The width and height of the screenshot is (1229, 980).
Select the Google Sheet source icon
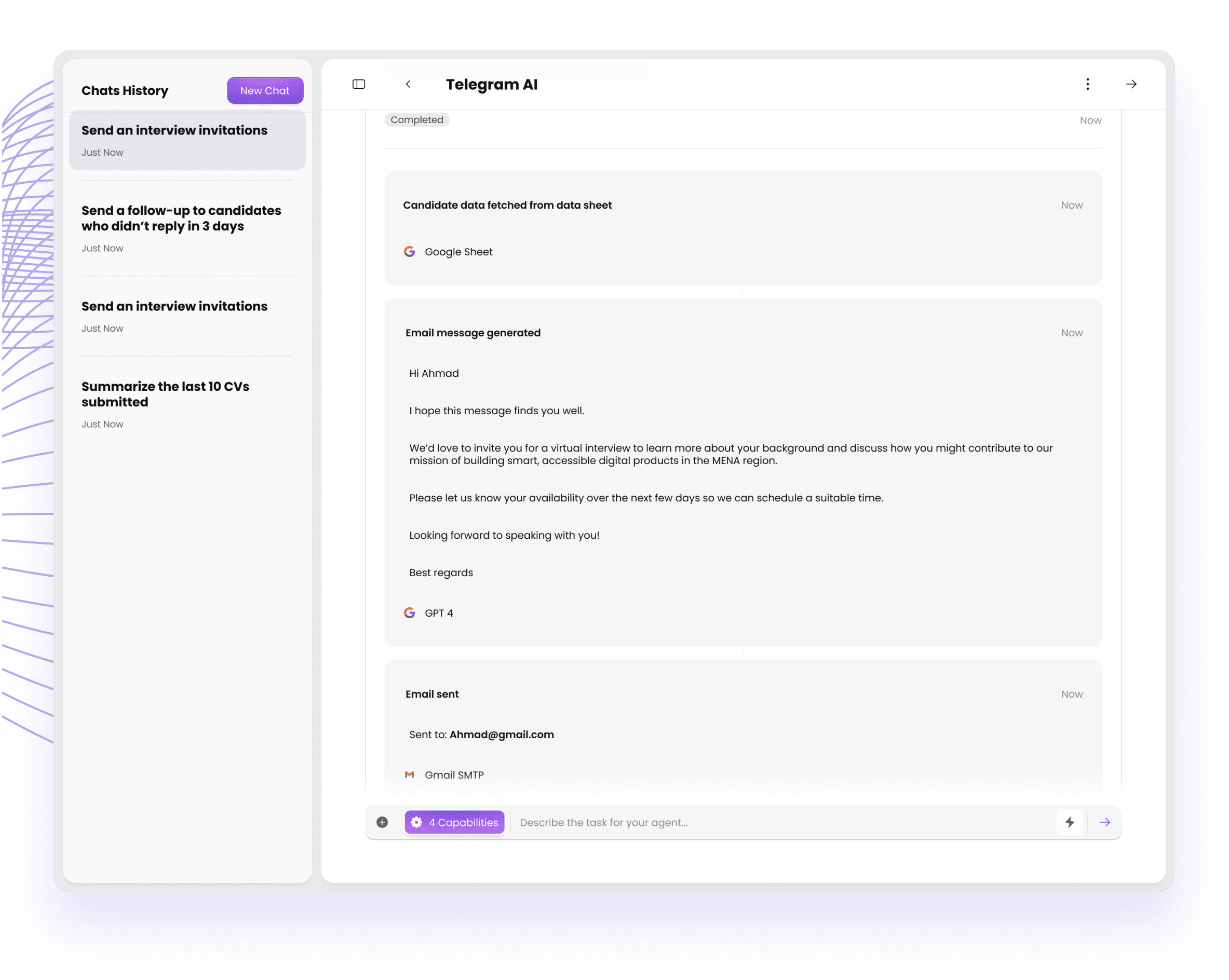410,251
